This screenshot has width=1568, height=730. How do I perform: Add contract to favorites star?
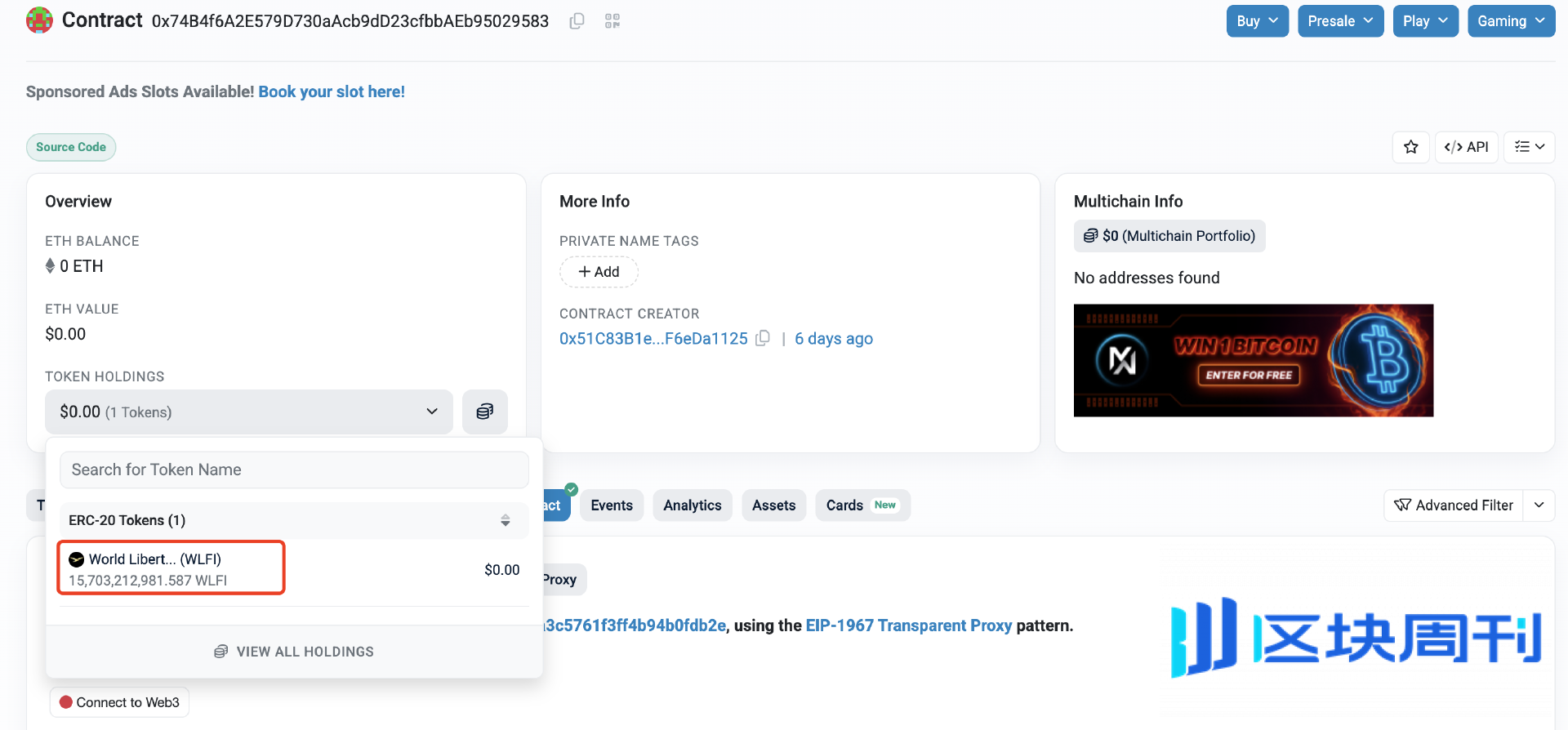pyautogui.click(x=1410, y=147)
